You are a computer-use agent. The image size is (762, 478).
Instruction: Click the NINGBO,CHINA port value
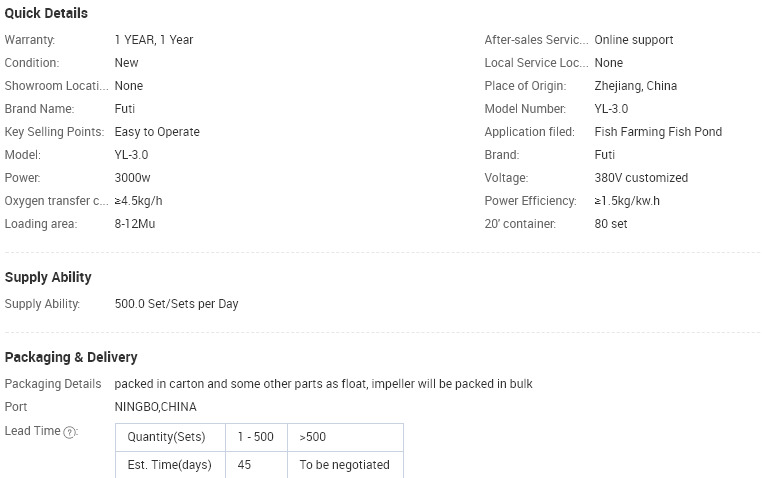coord(156,407)
